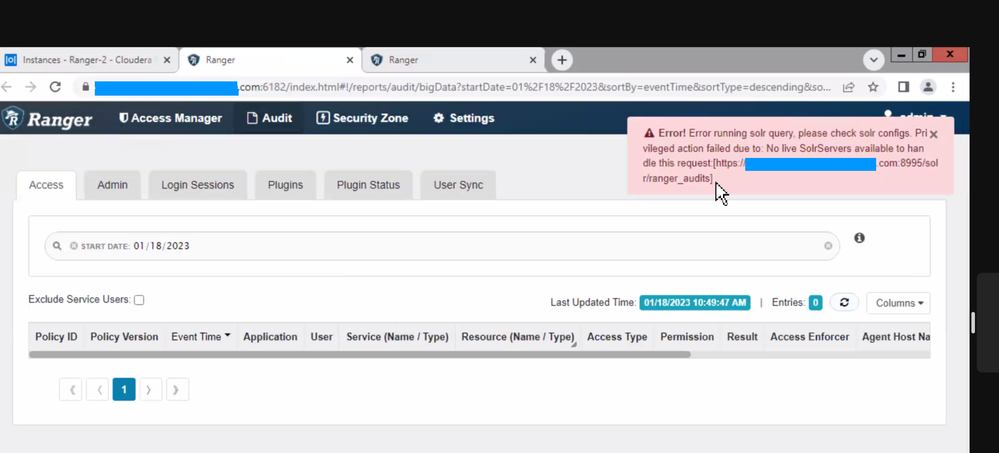This screenshot has height=453, width=999.
Task: Click the Service (Name / Type) header
Action: click(x=398, y=336)
